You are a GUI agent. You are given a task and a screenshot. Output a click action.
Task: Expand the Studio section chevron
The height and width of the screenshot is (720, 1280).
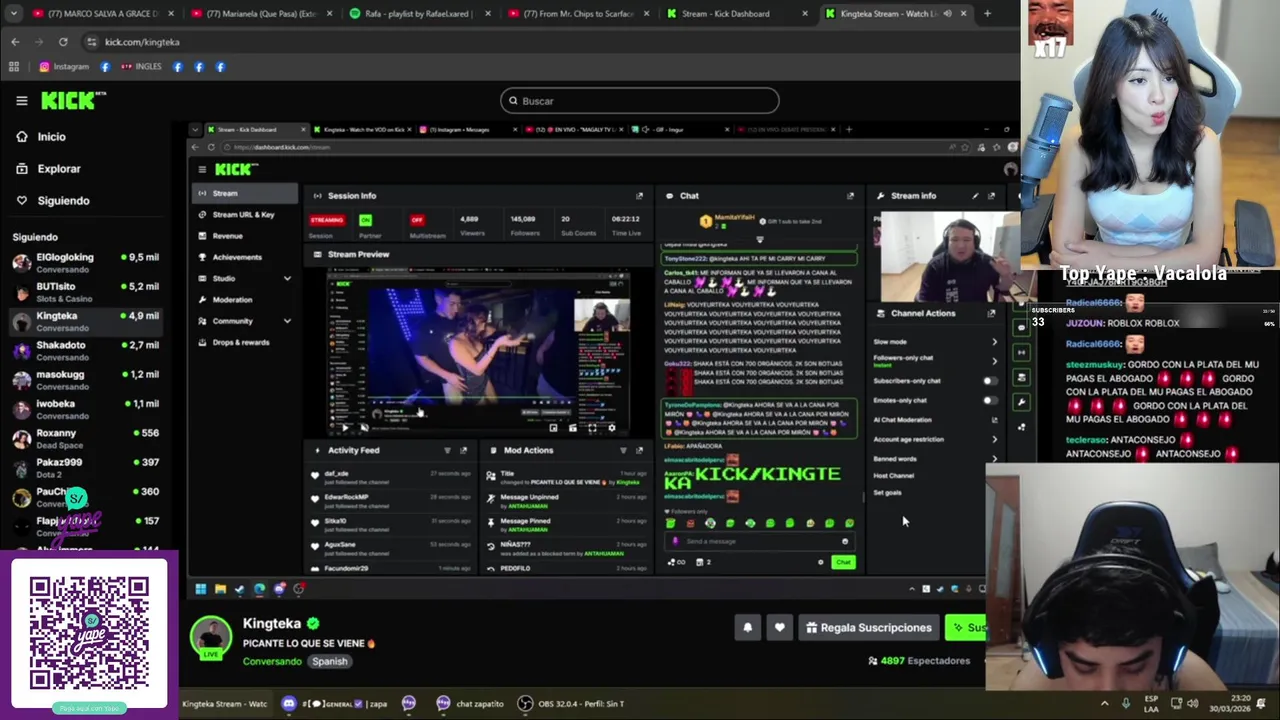point(287,279)
